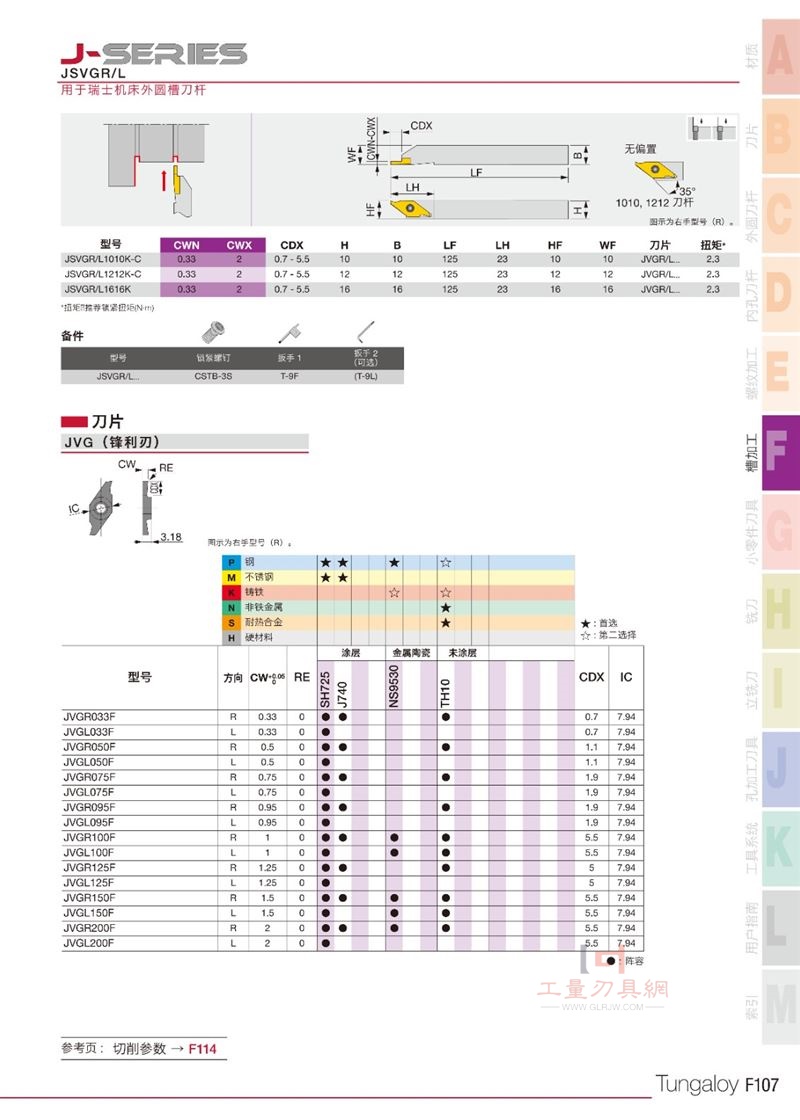Viewport: 800px width, 1120px height.
Task: Select the JVGL033F insert row
Action: 353,731
